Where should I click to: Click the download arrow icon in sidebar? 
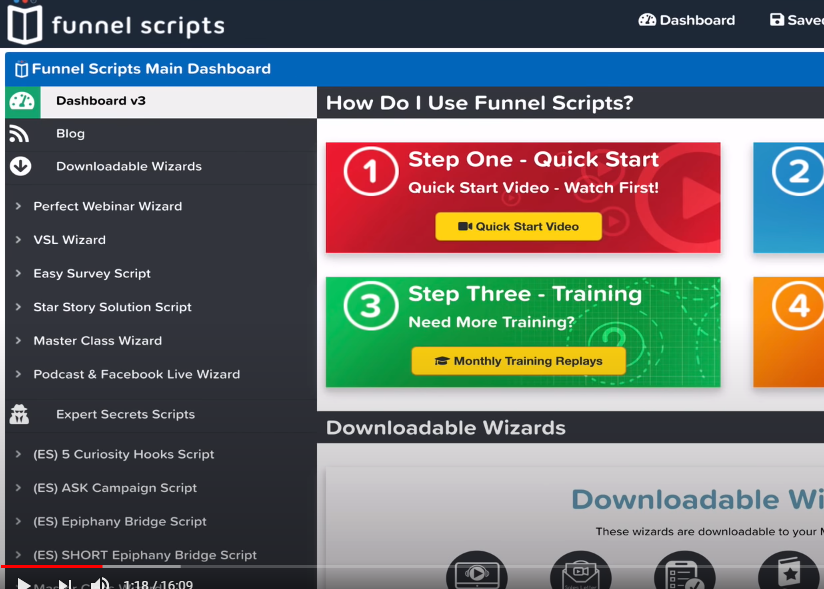(20, 166)
